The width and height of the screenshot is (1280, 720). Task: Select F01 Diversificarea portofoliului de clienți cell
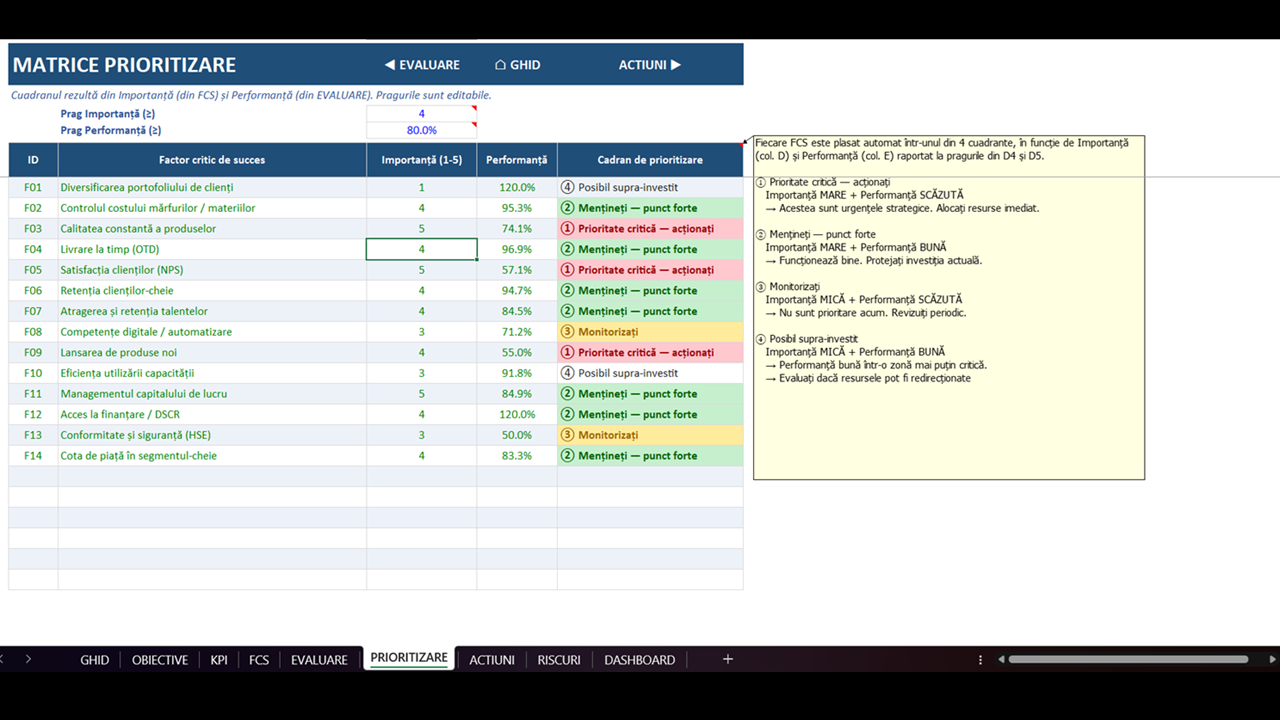[x=212, y=187]
